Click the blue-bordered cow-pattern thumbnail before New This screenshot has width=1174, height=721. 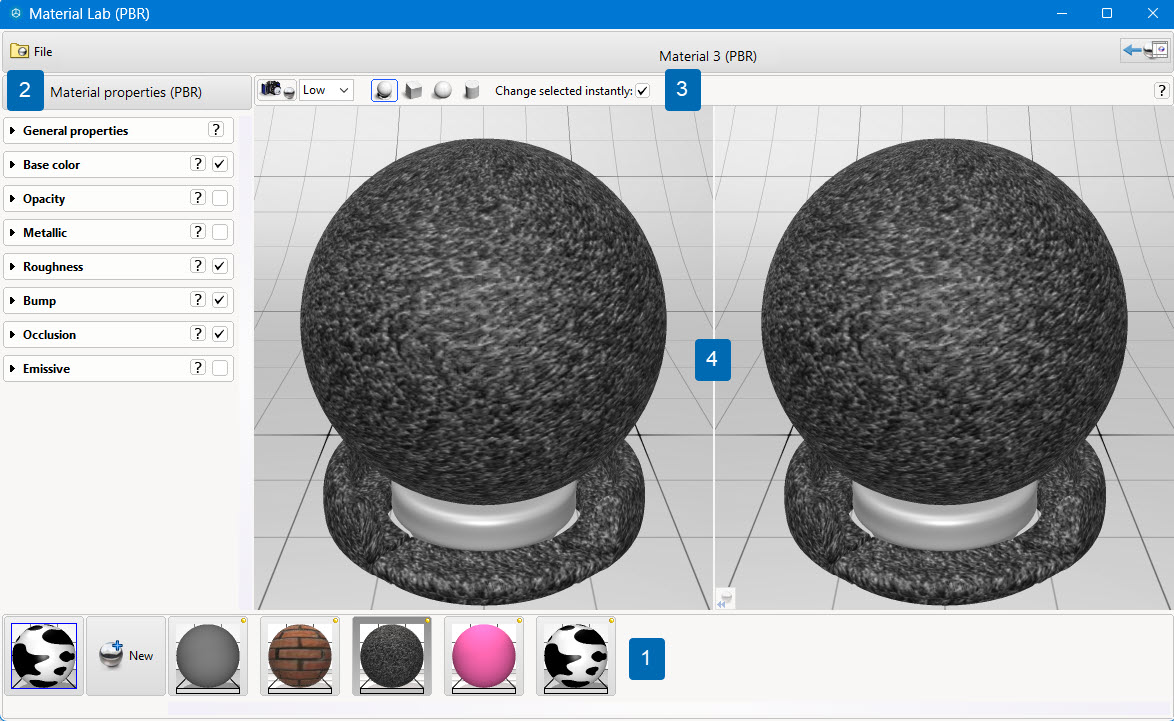coord(43,656)
